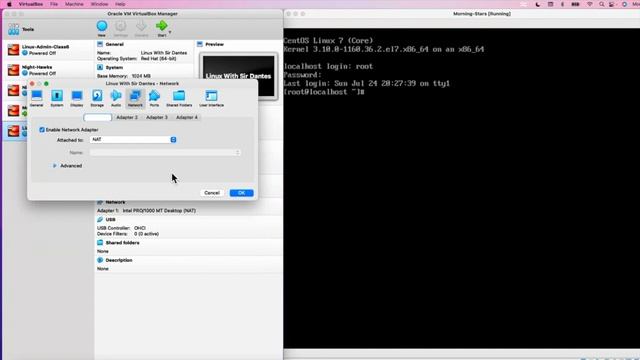Click the Morning-Stars [Running] window title bar

pos(462,14)
